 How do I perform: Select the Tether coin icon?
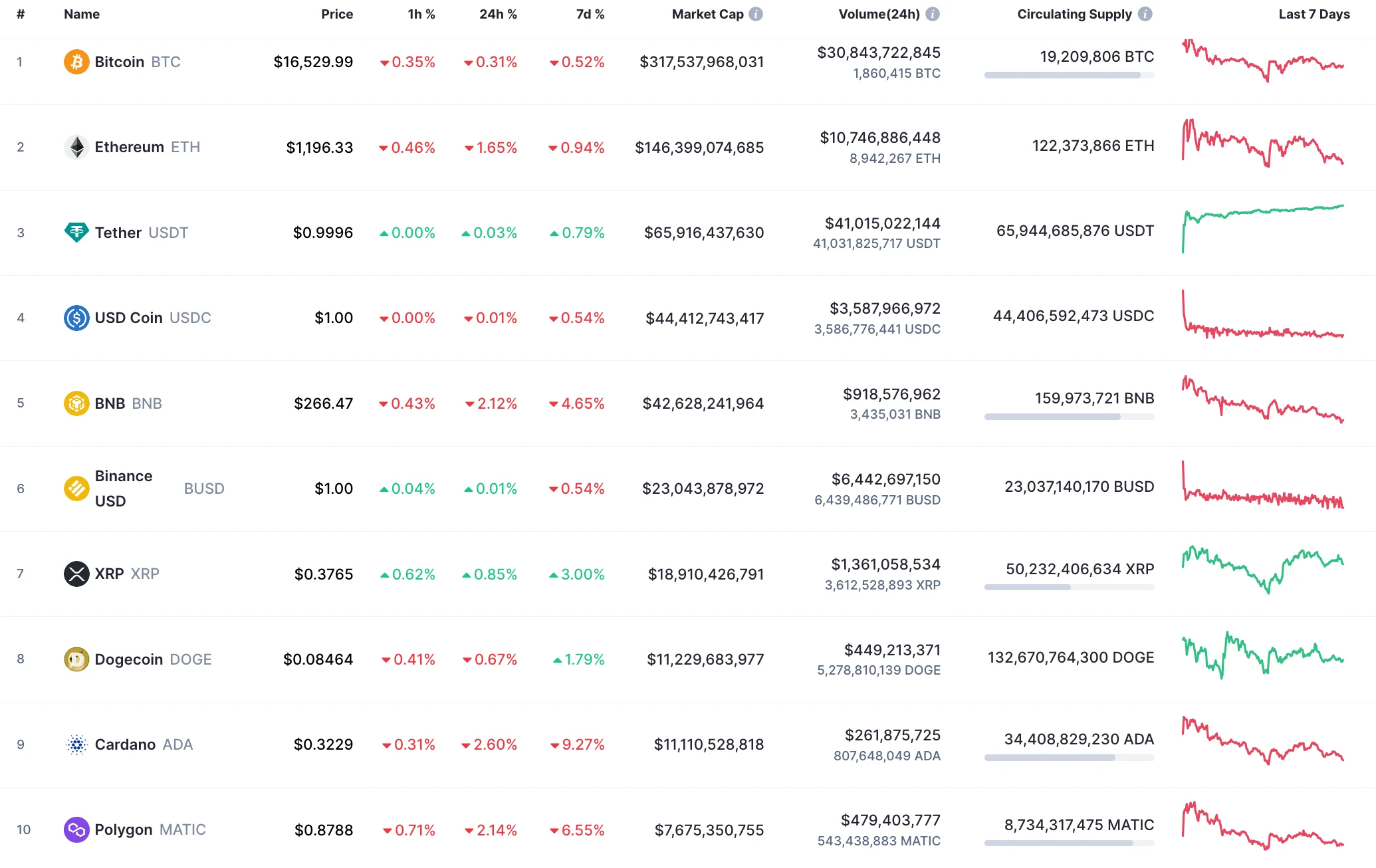pos(77,233)
